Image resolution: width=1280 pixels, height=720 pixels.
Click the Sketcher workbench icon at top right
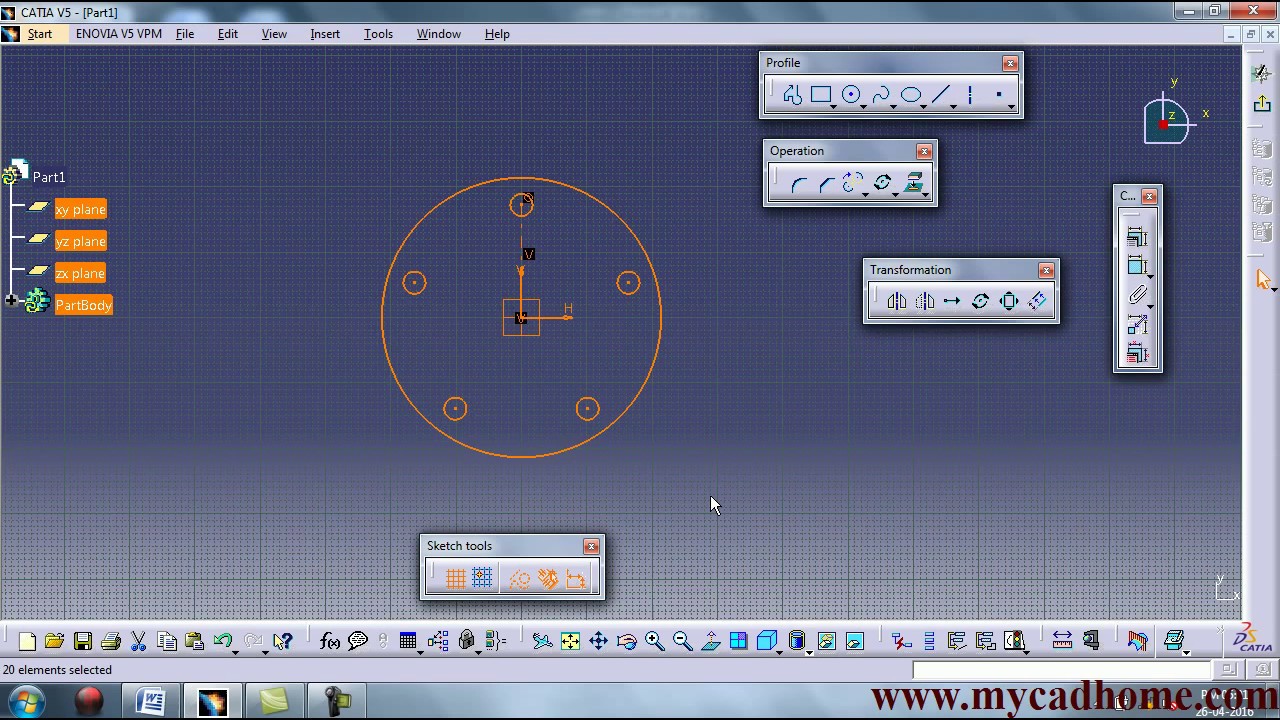click(x=1262, y=72)
